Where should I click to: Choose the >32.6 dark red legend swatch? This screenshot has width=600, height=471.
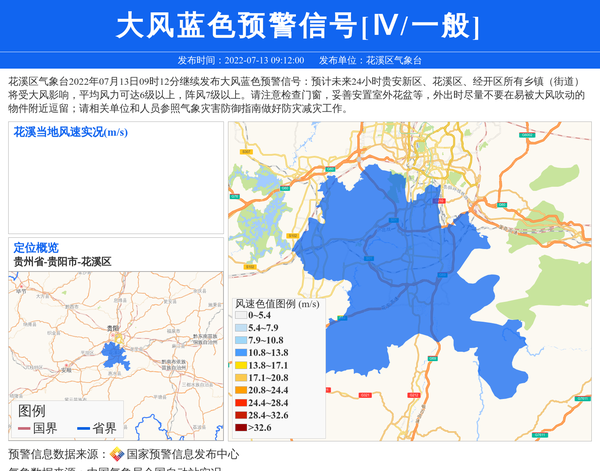[x=241, y=428]
